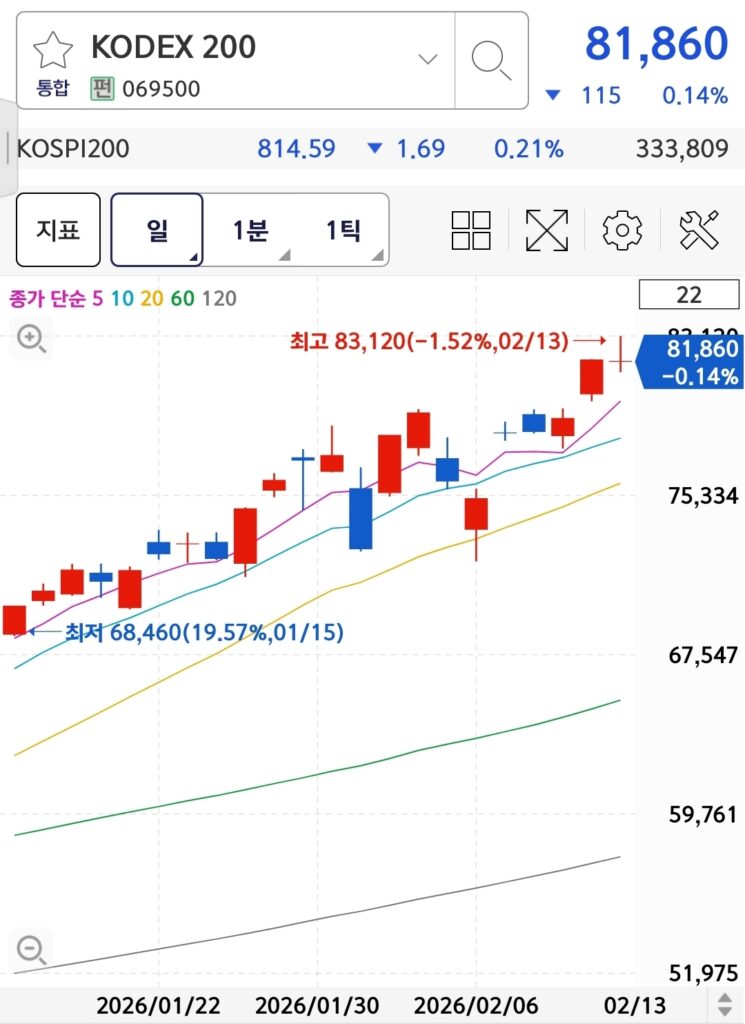Zoom in on the chart
Image resolution: width=745 pixels, height=1024 pixels.
[32, 339]
